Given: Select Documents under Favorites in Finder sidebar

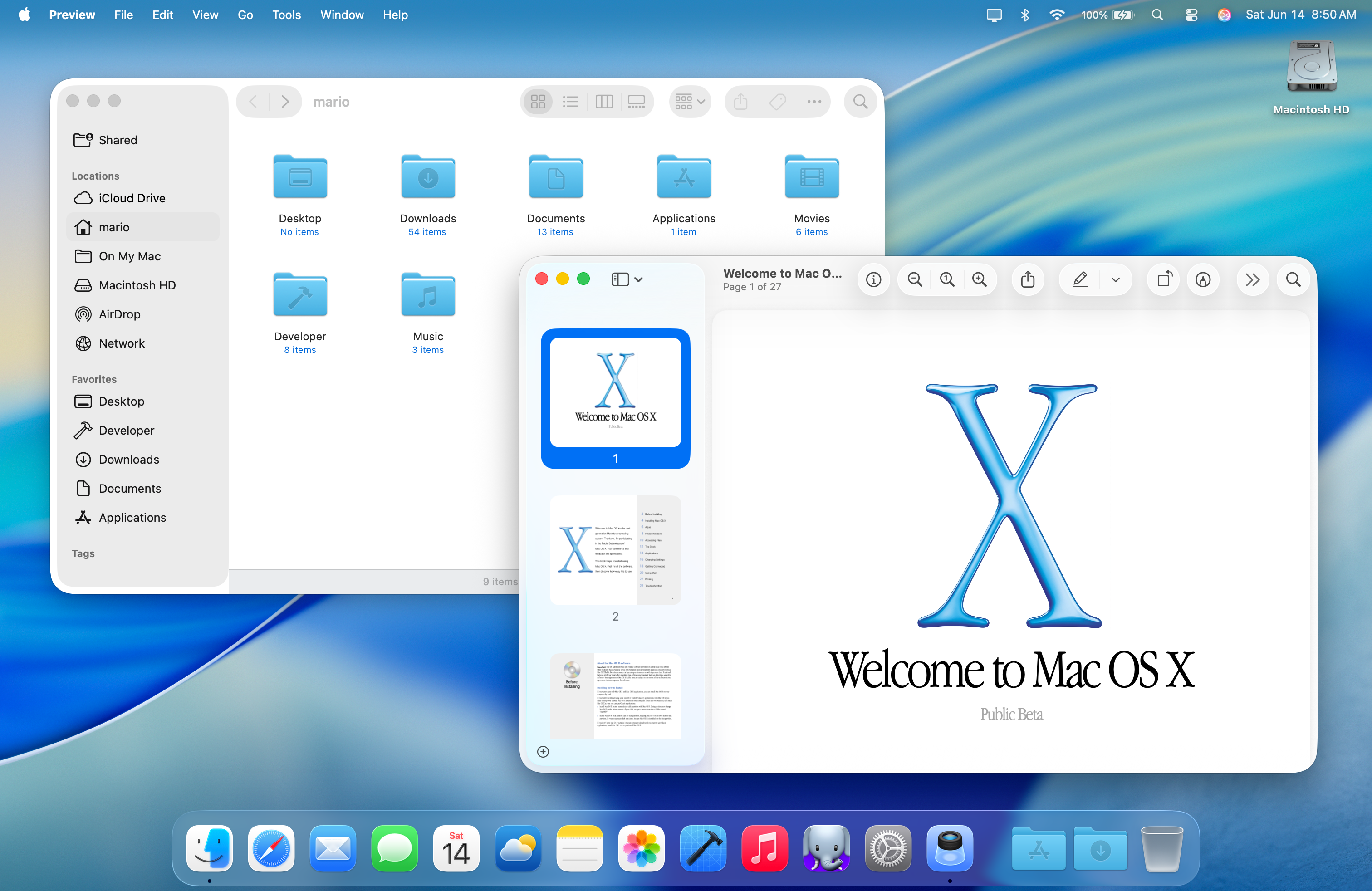Looking at the screenshot, I should (x=142, y=489).
